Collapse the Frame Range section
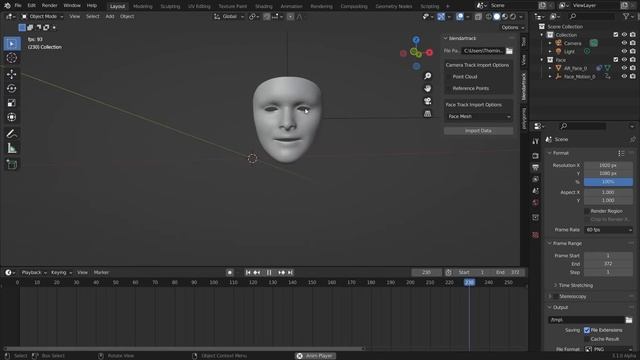Image resolution: width=640 pixels, height=360 pixels. point(549,243)
